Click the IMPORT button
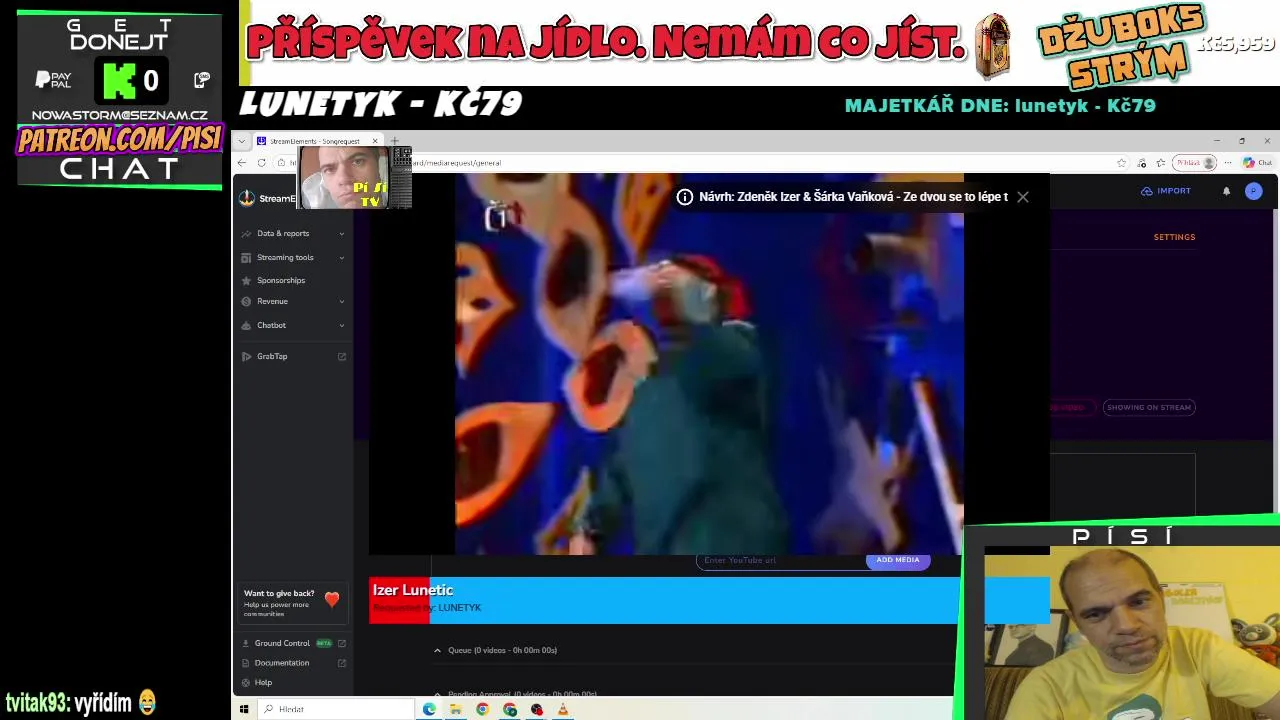 click(1166, 191)
